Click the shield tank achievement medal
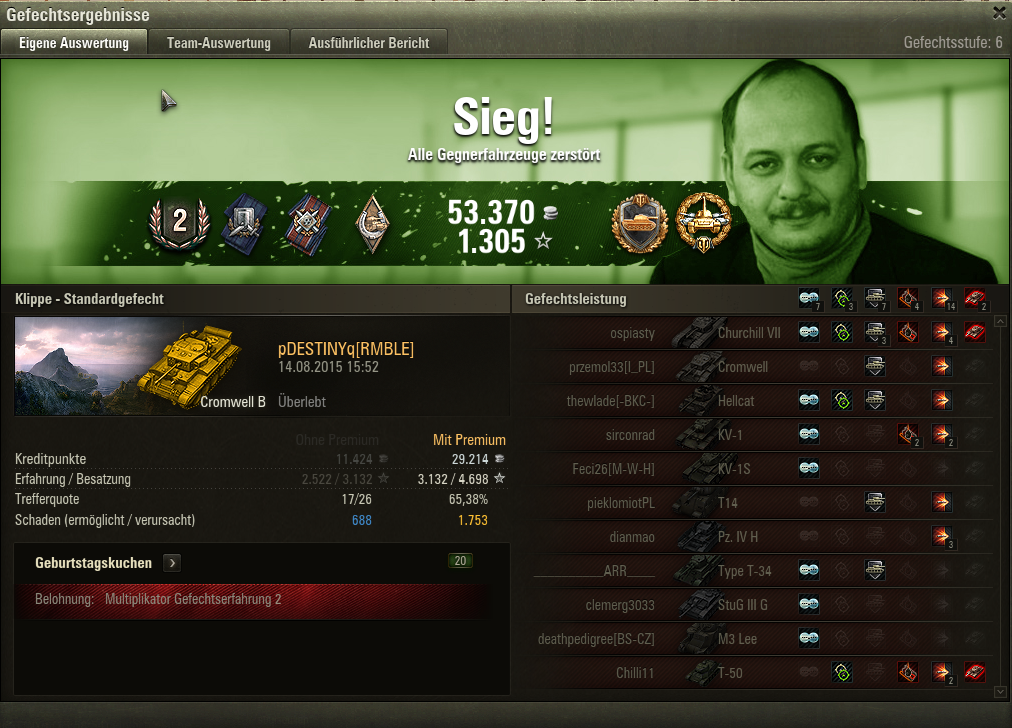 640,223
